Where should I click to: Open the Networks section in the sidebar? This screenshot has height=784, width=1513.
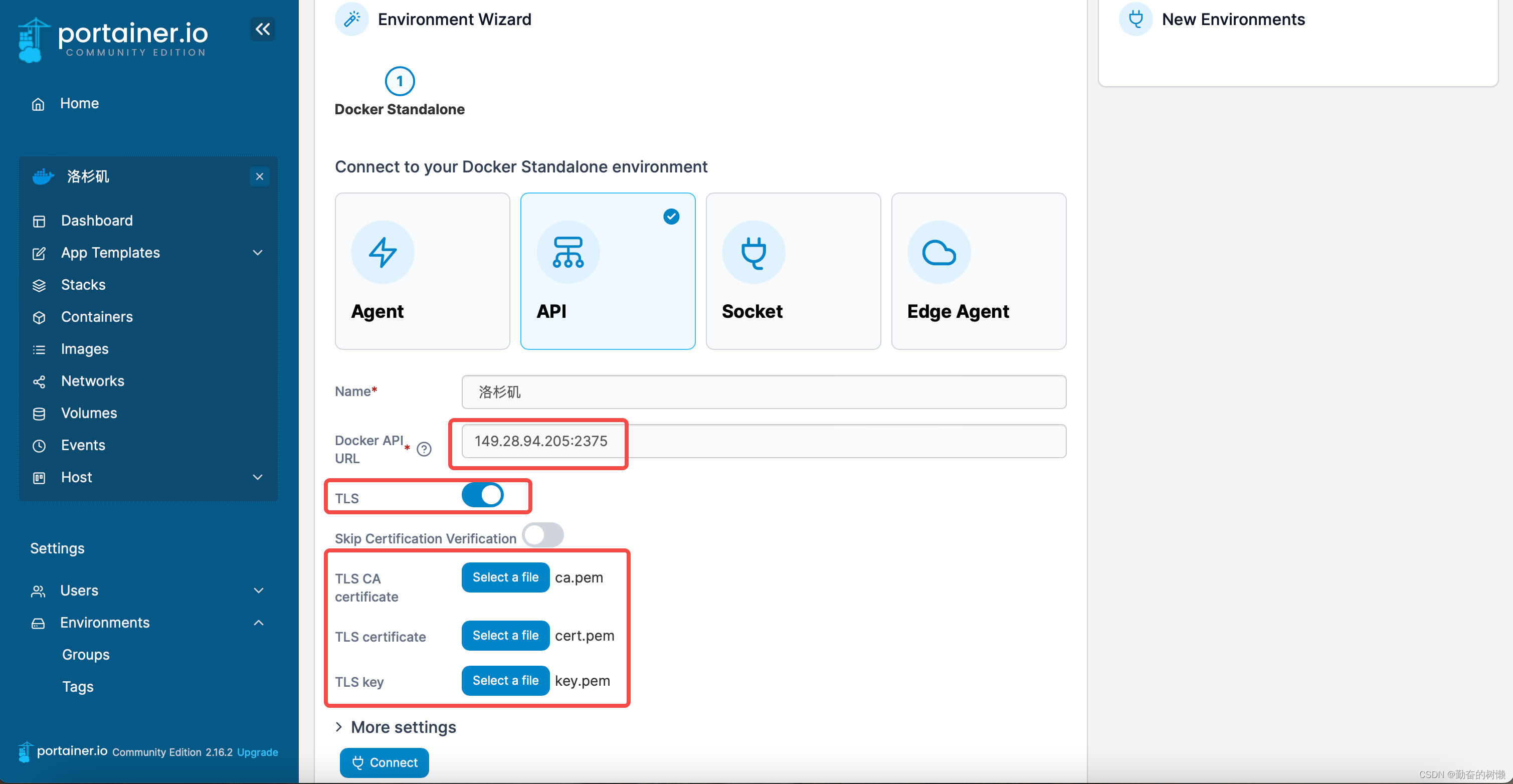(x=92, y=380)
